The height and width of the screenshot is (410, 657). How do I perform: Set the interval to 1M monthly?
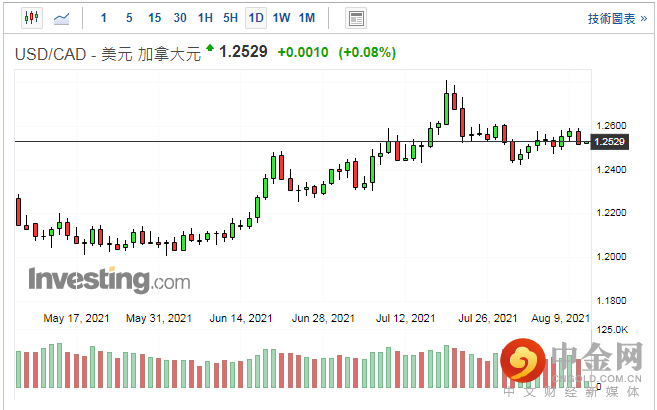pos(307,18)
